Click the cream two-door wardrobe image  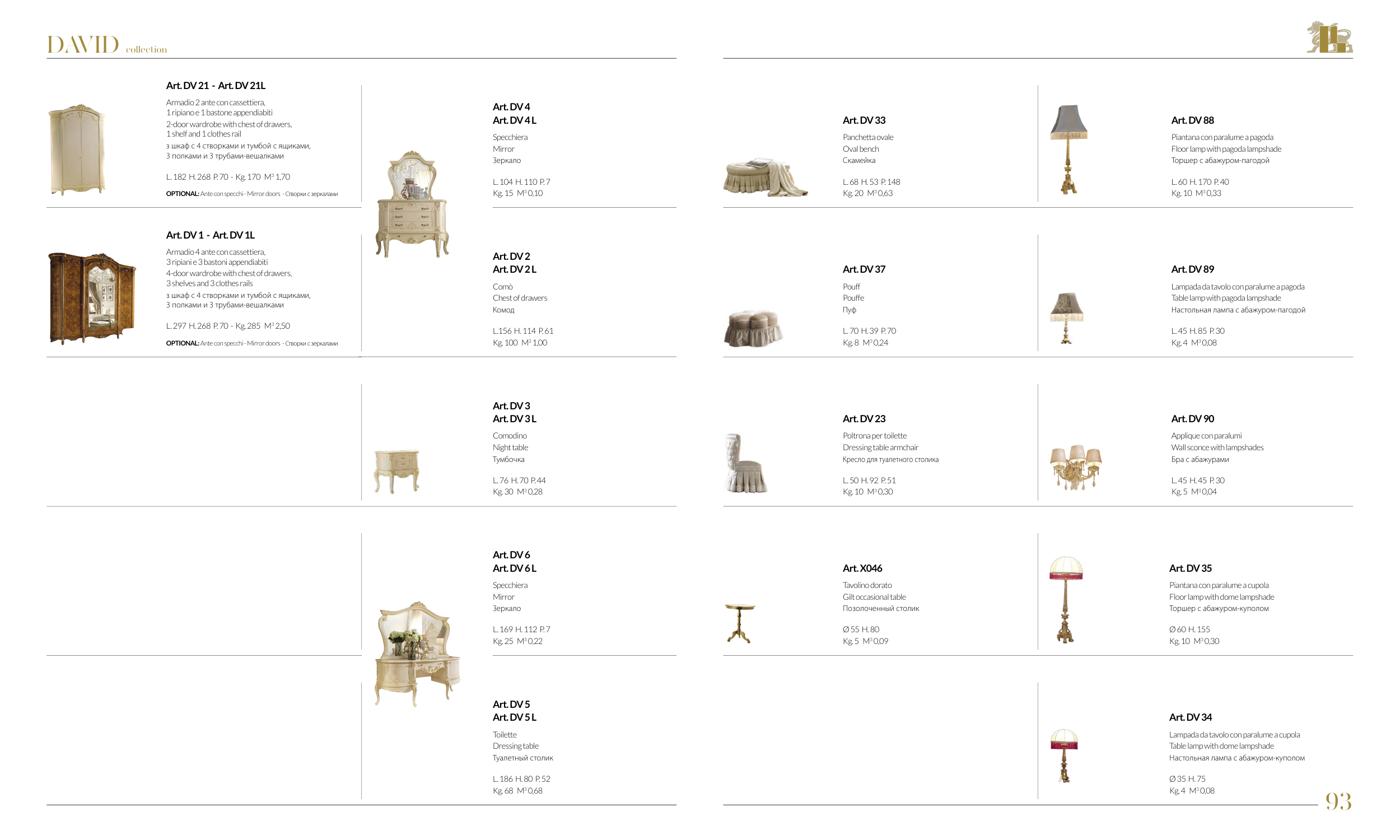tap(77, 150)
